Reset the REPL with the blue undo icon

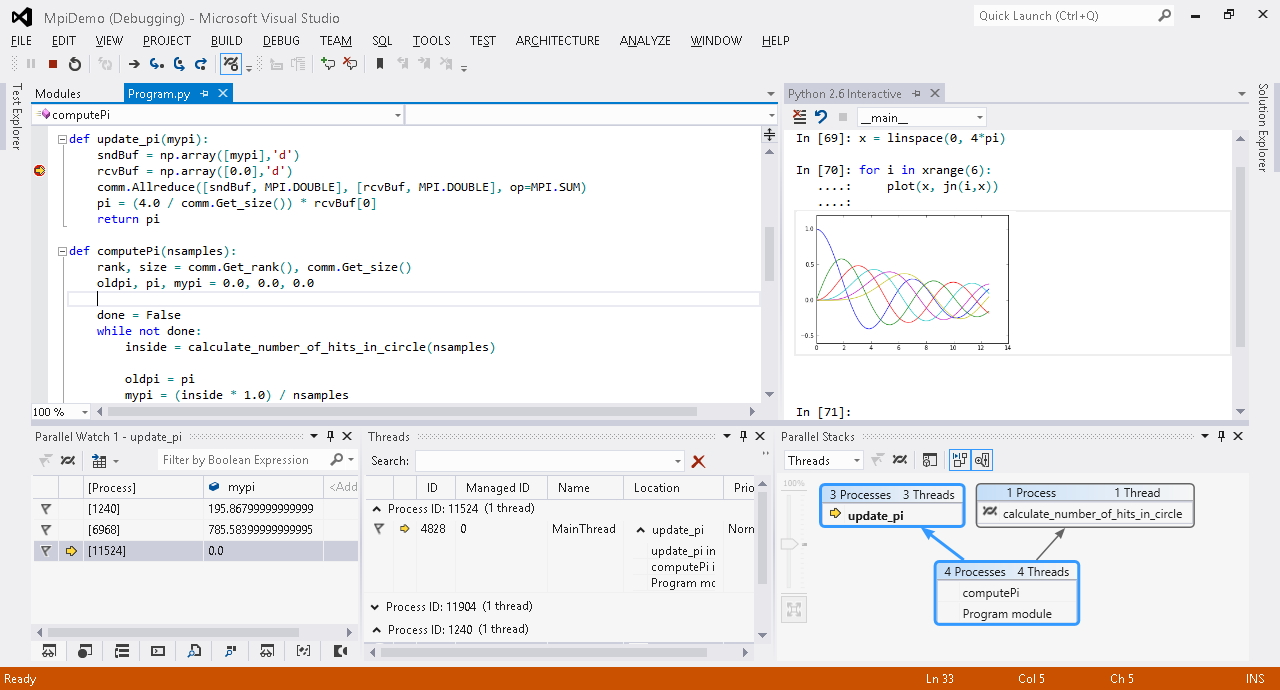823,116
